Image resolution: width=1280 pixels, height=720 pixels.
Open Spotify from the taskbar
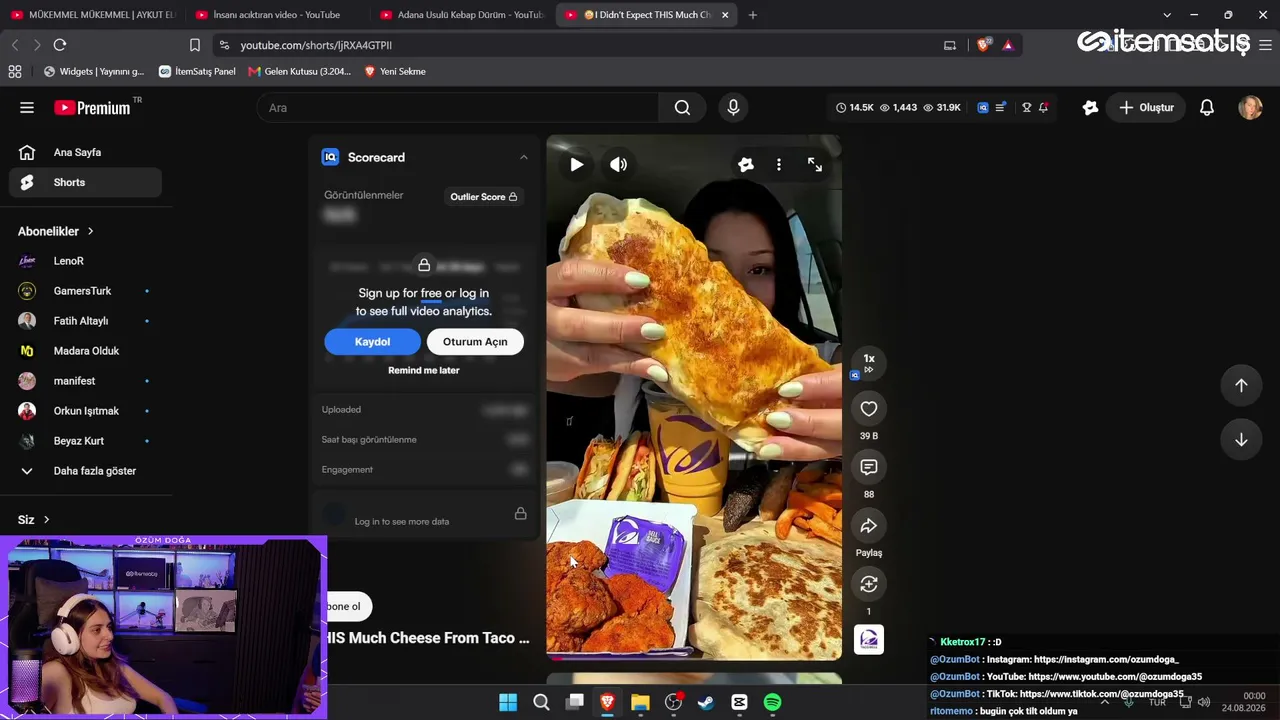tap(772, 702)
